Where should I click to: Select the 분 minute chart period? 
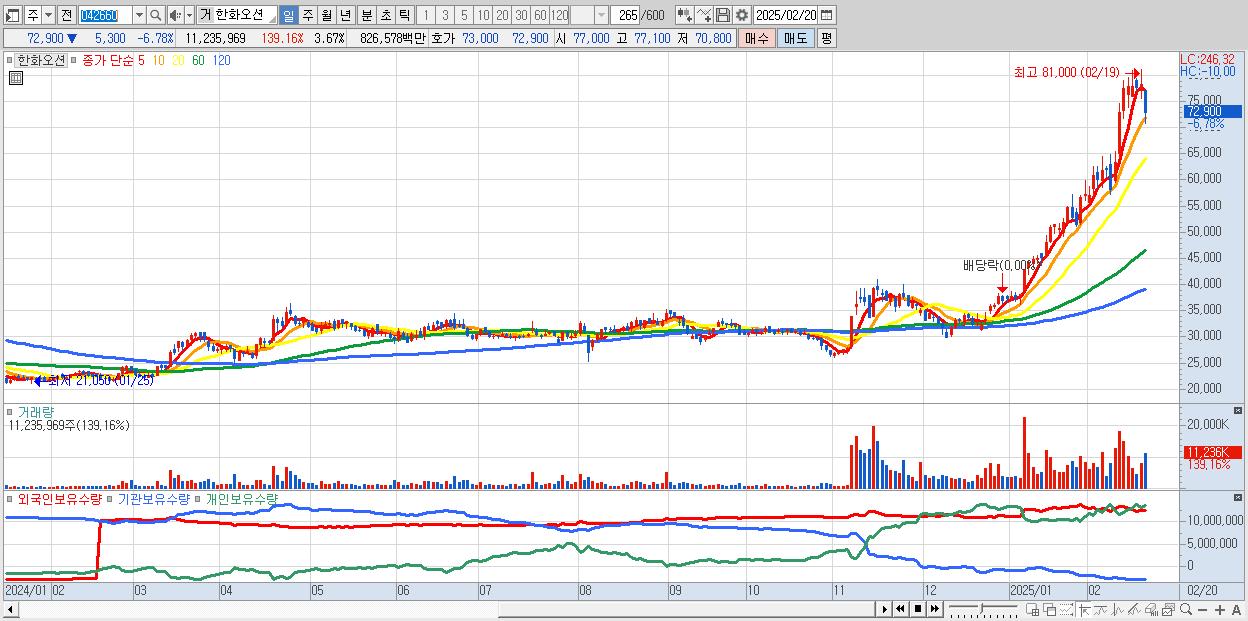[x=366, y=15]
